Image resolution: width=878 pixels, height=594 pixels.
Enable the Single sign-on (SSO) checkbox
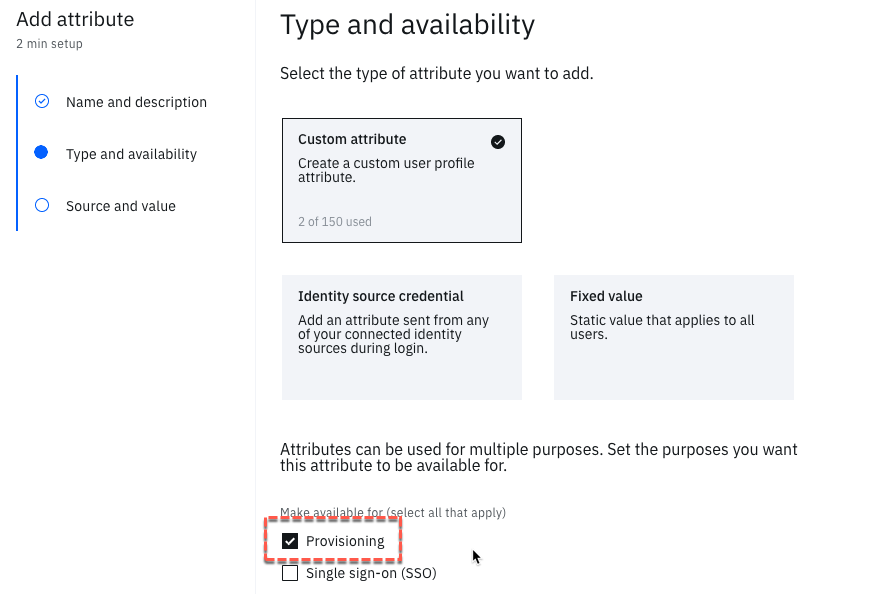pyautogui.click(x=290, y=574)
